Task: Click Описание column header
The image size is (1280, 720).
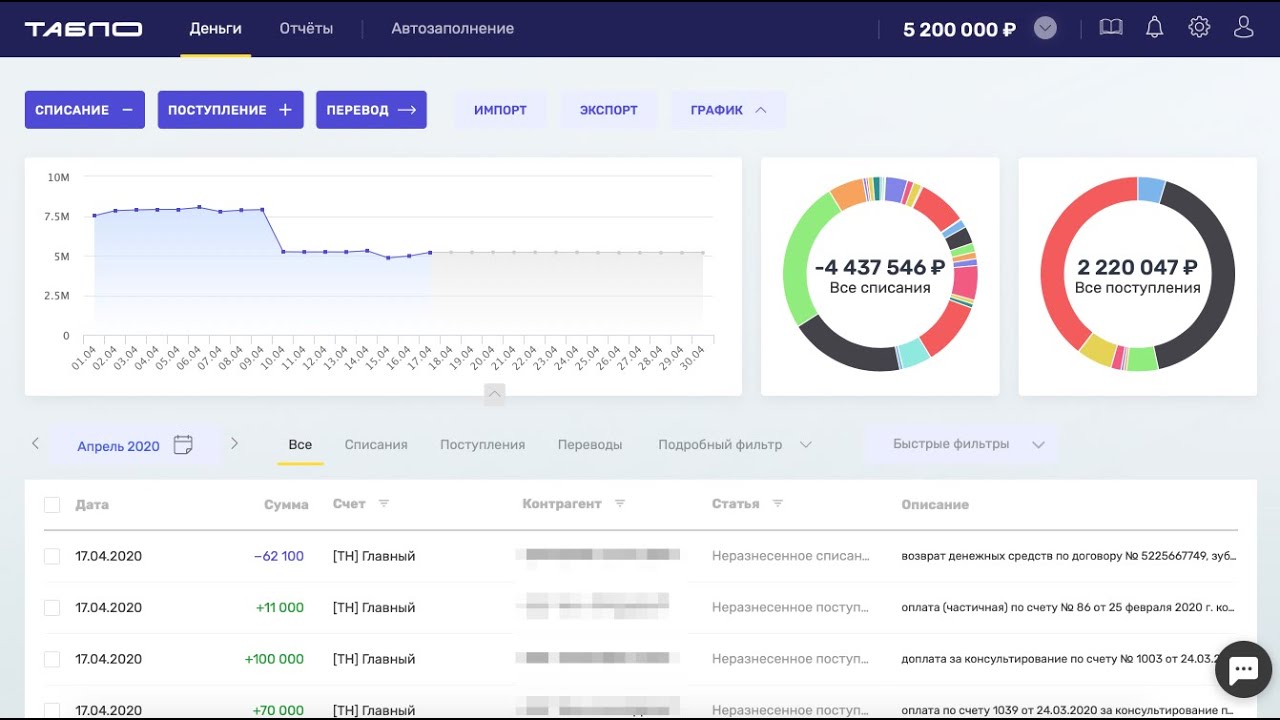Action: pos(935,505)
